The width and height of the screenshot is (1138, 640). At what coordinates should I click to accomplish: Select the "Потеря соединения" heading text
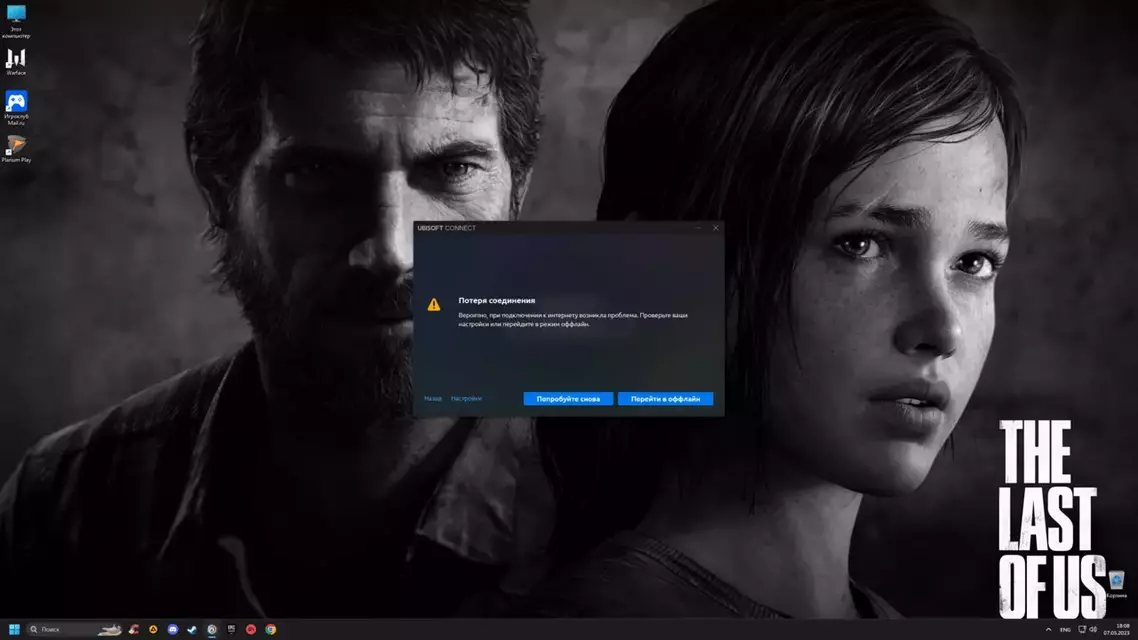click(496, 300)
